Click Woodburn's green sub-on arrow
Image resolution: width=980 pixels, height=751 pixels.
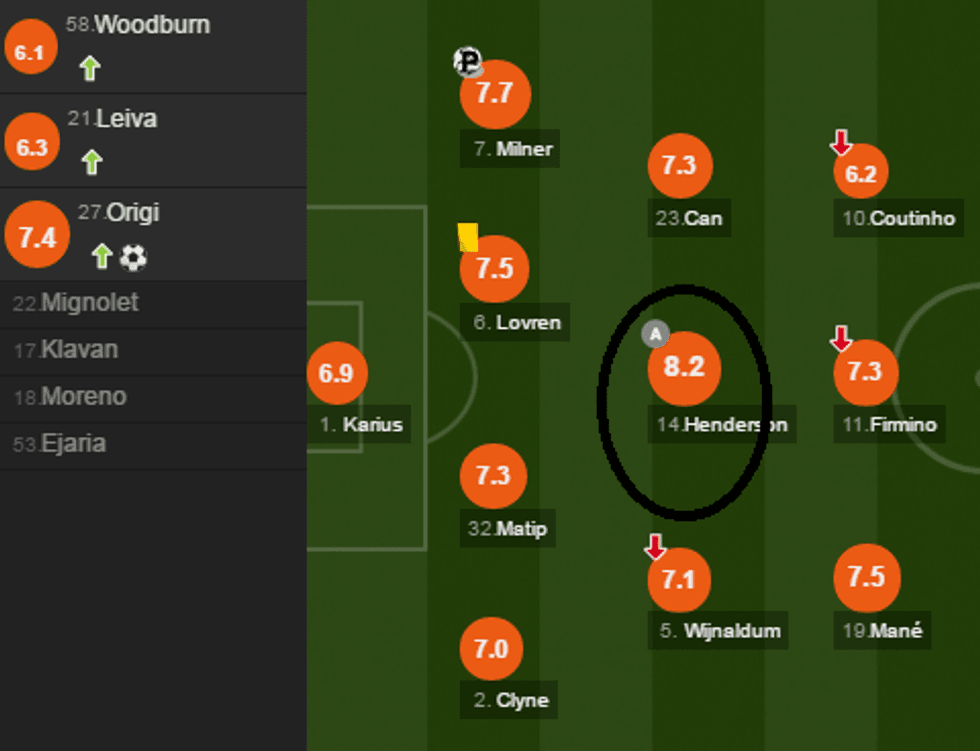90,68
